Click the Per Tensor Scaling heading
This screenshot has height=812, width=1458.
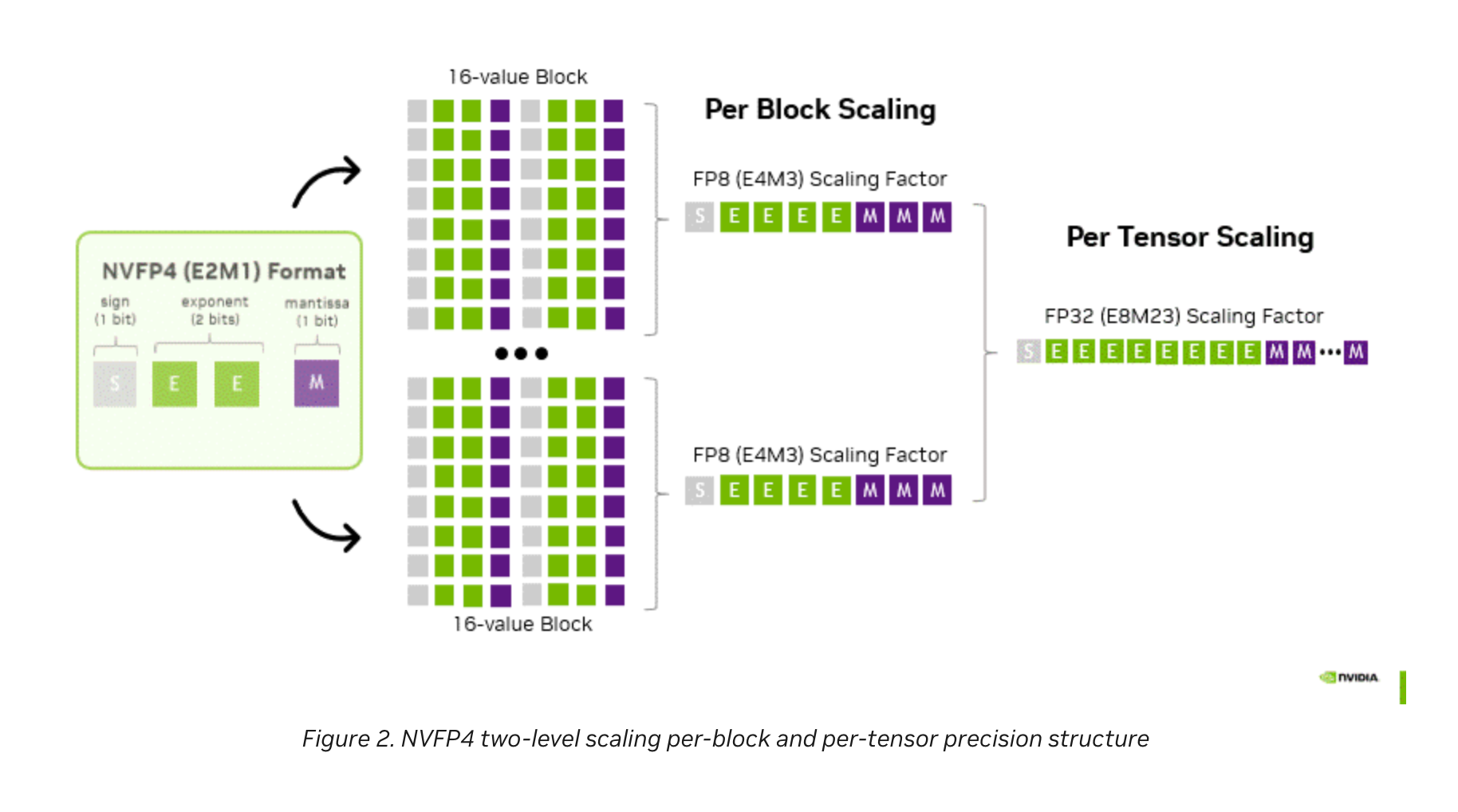(1189, 237)
